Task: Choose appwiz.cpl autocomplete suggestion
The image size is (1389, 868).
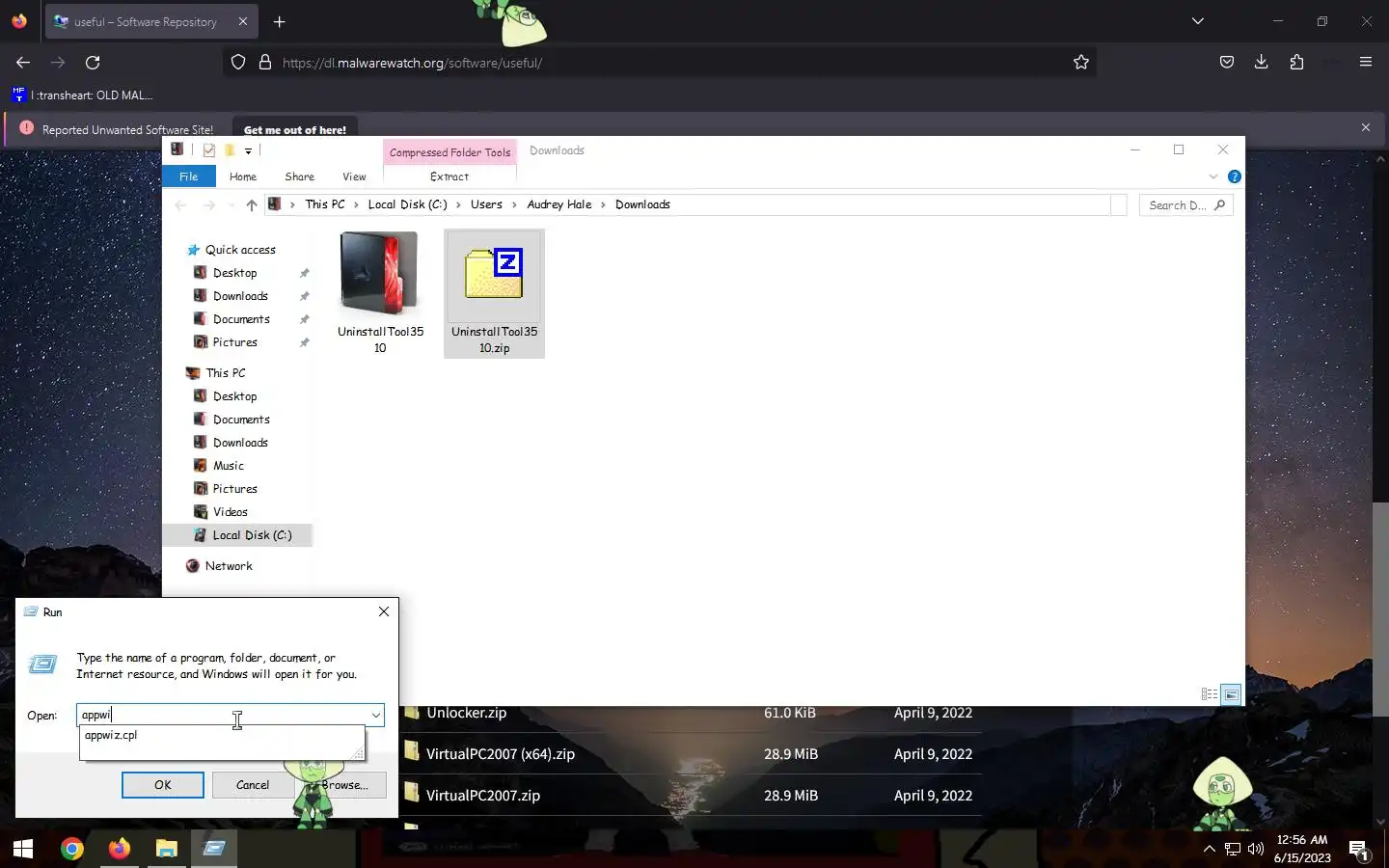Action: (x=221, y=735)
